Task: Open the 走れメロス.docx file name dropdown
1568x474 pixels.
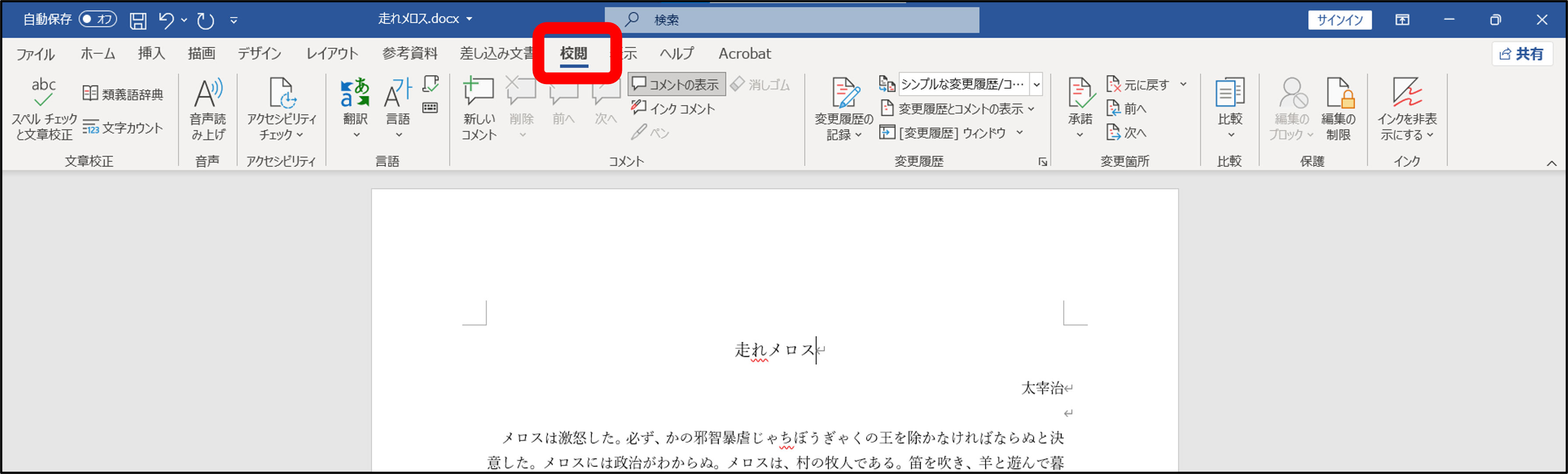Action: [x=469, y=19]
